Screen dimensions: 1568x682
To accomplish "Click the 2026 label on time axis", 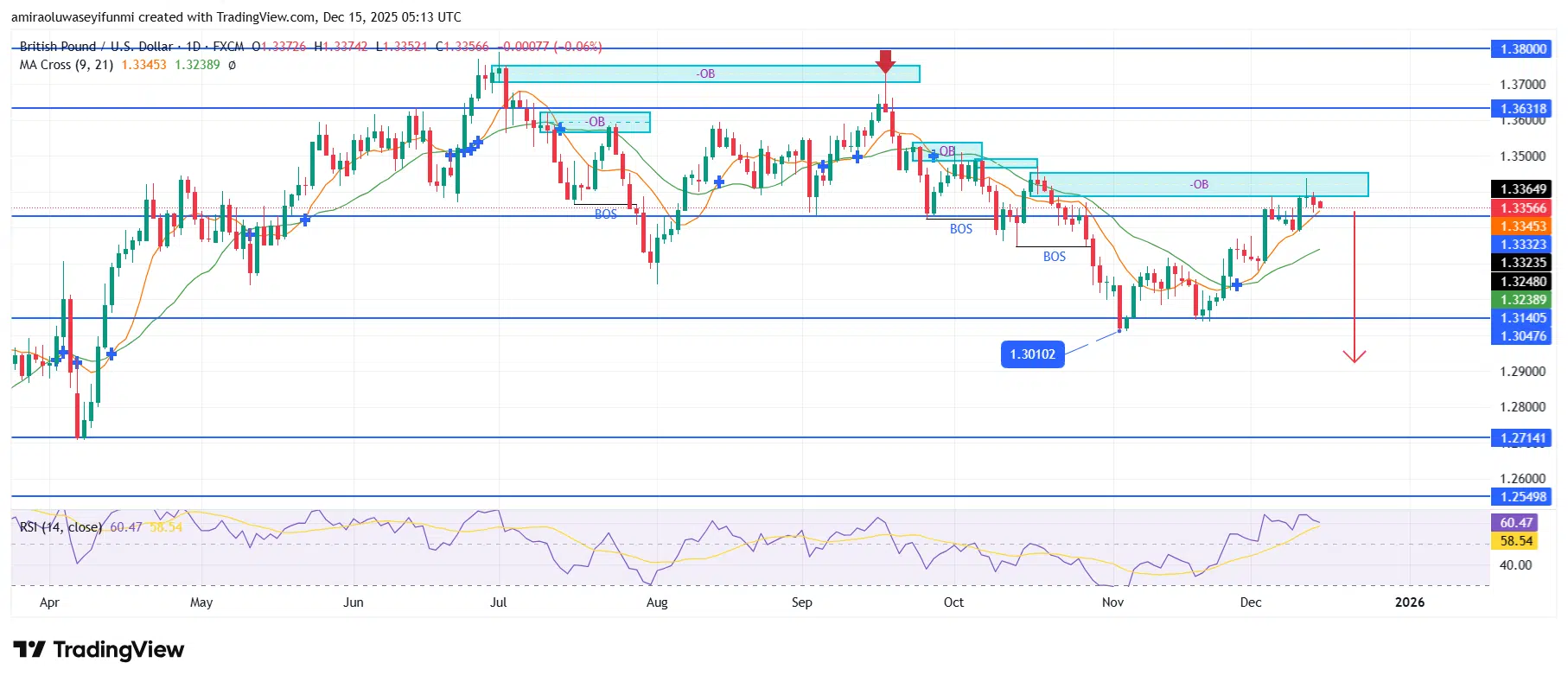I will [1409, 602].
